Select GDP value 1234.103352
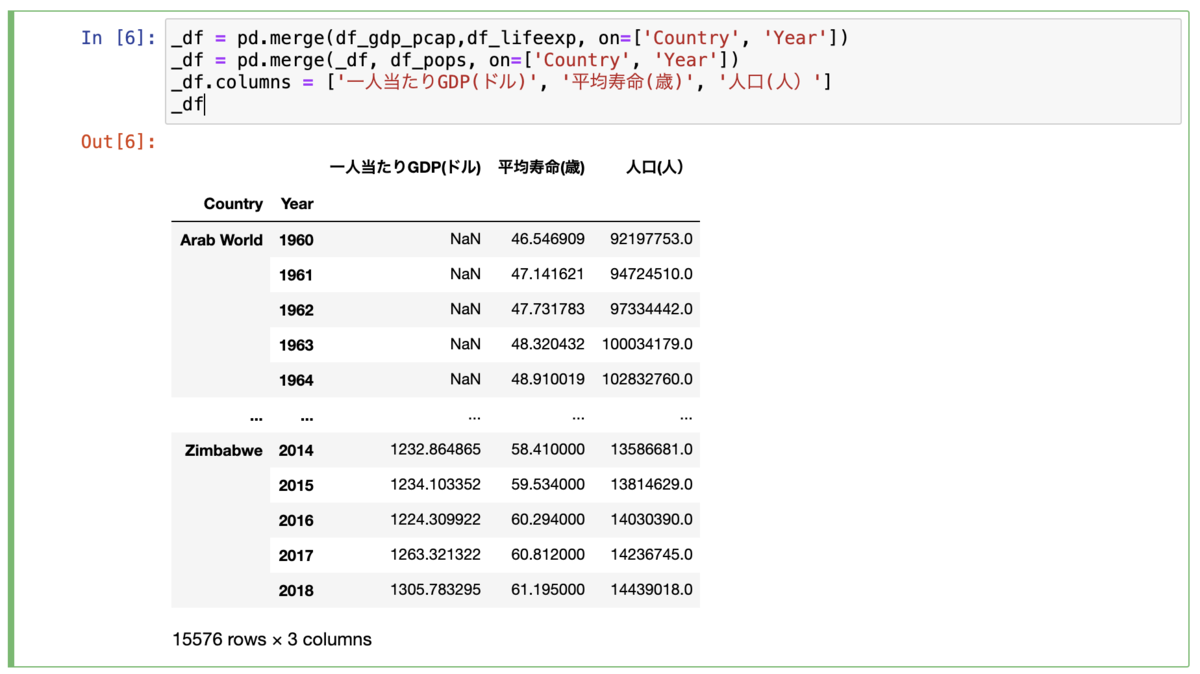Screen dimensions: 1200x674 click(435, 484)
